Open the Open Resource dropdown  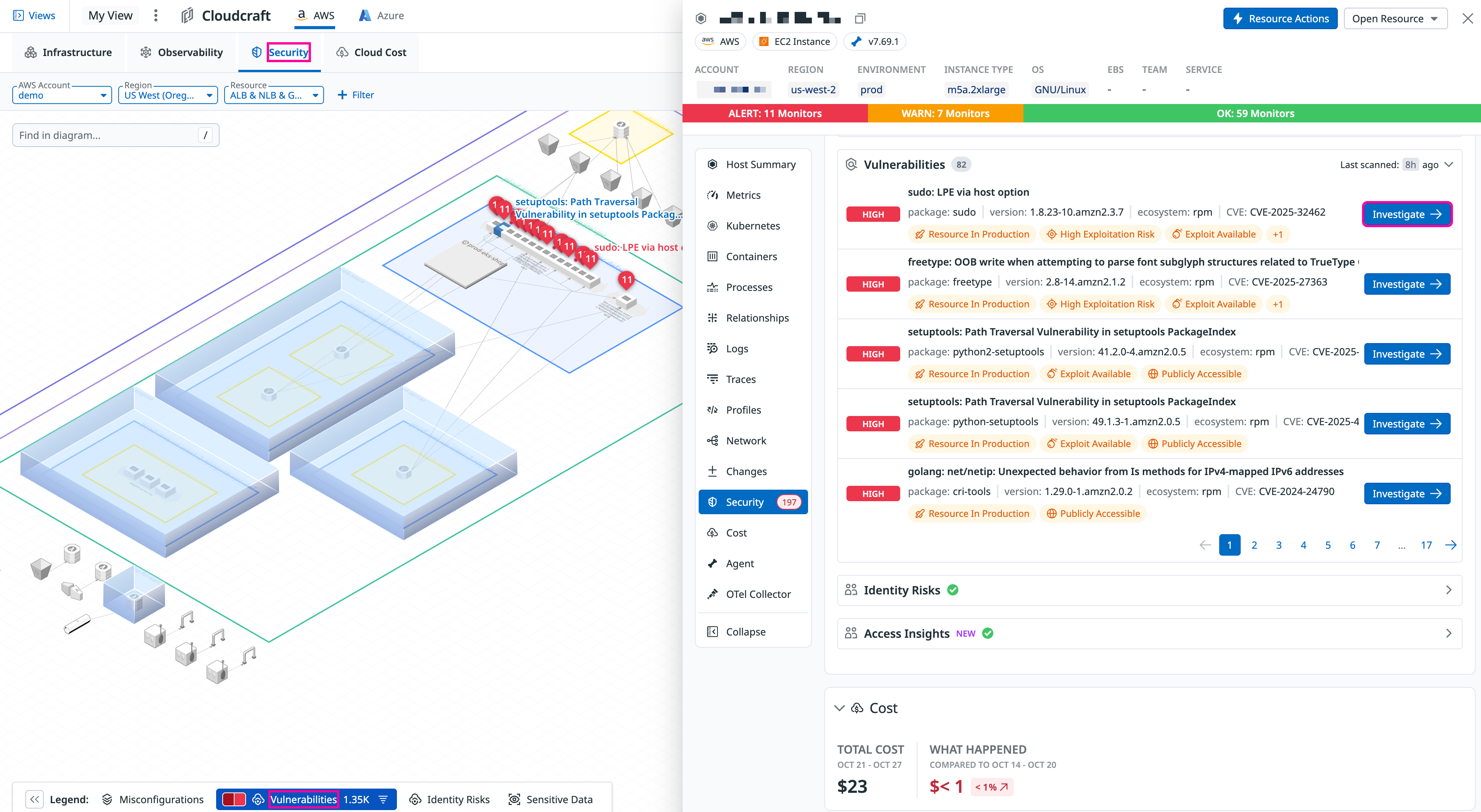pyautogui.click(x=1394, y=18)
